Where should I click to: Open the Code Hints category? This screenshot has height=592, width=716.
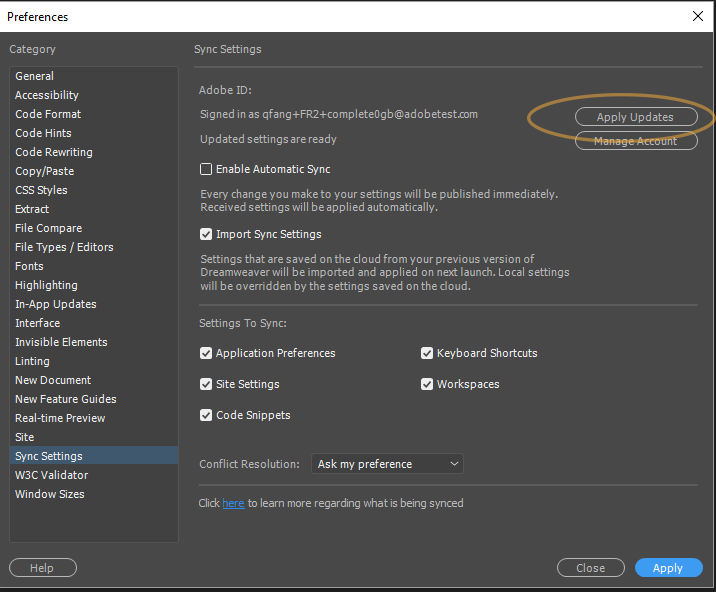[43, 133]
